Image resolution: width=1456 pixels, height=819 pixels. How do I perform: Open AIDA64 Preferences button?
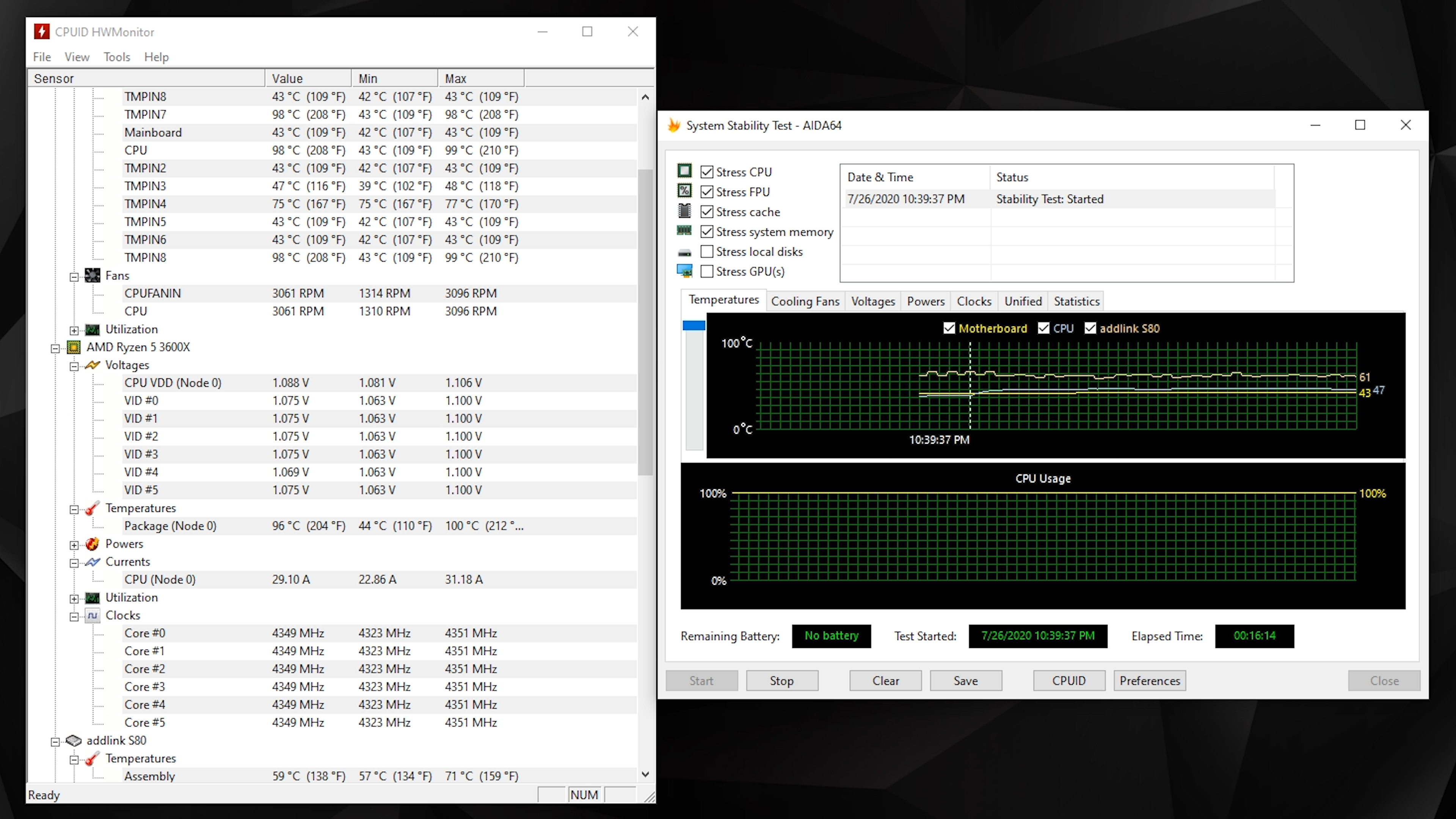1150,681
